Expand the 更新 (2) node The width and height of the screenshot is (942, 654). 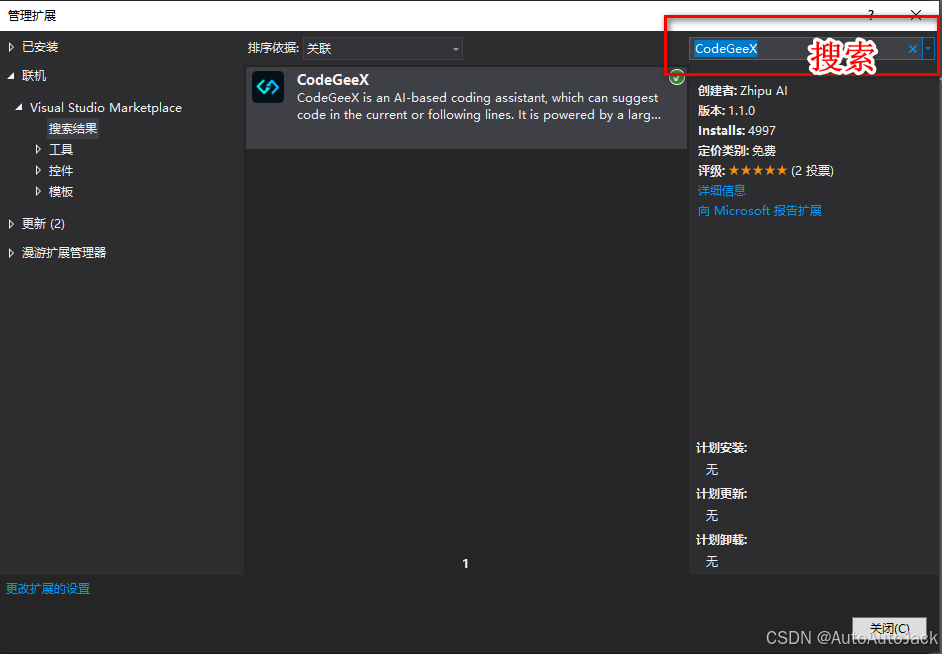point(11,224)
